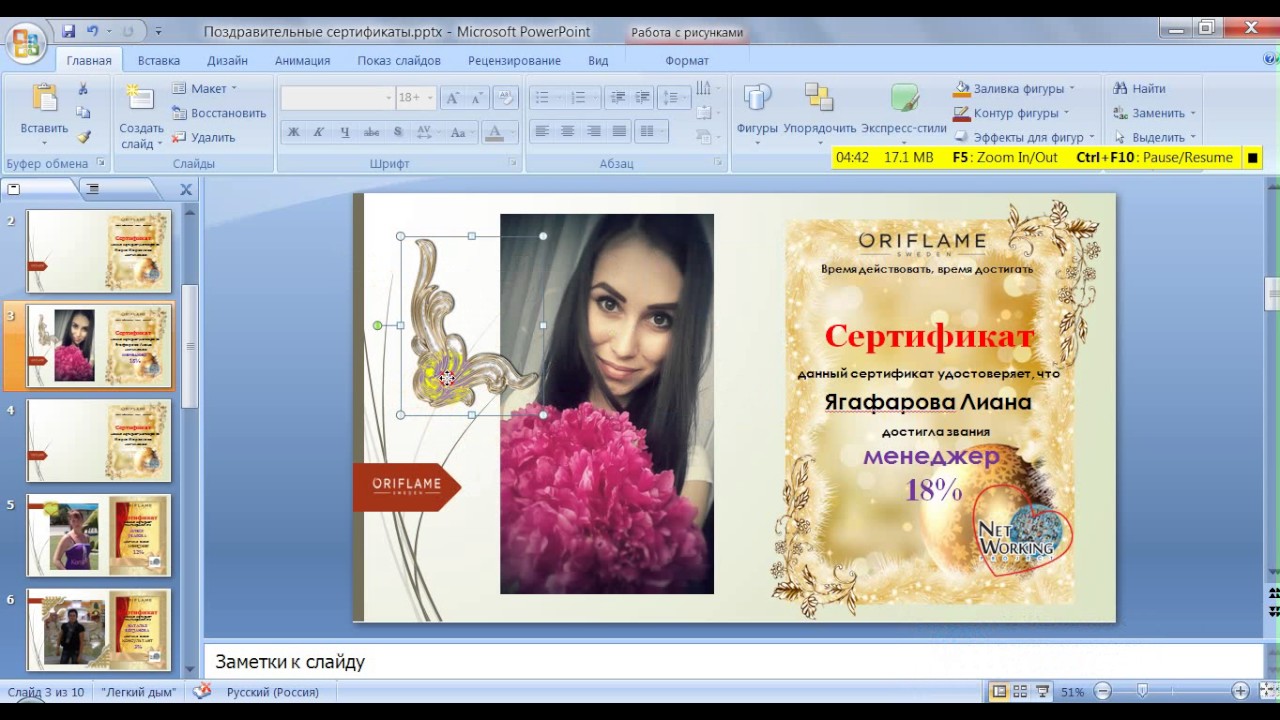Select slide 5 thumbnail
This screenshot has height=720, width=1280.
99,535
